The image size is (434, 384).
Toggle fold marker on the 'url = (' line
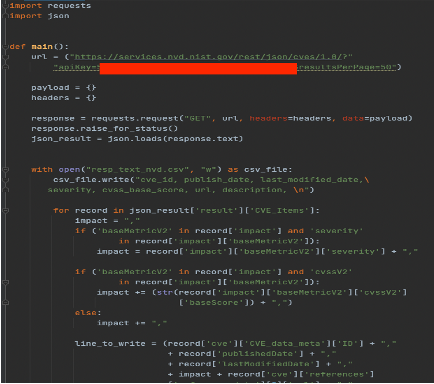5,57
